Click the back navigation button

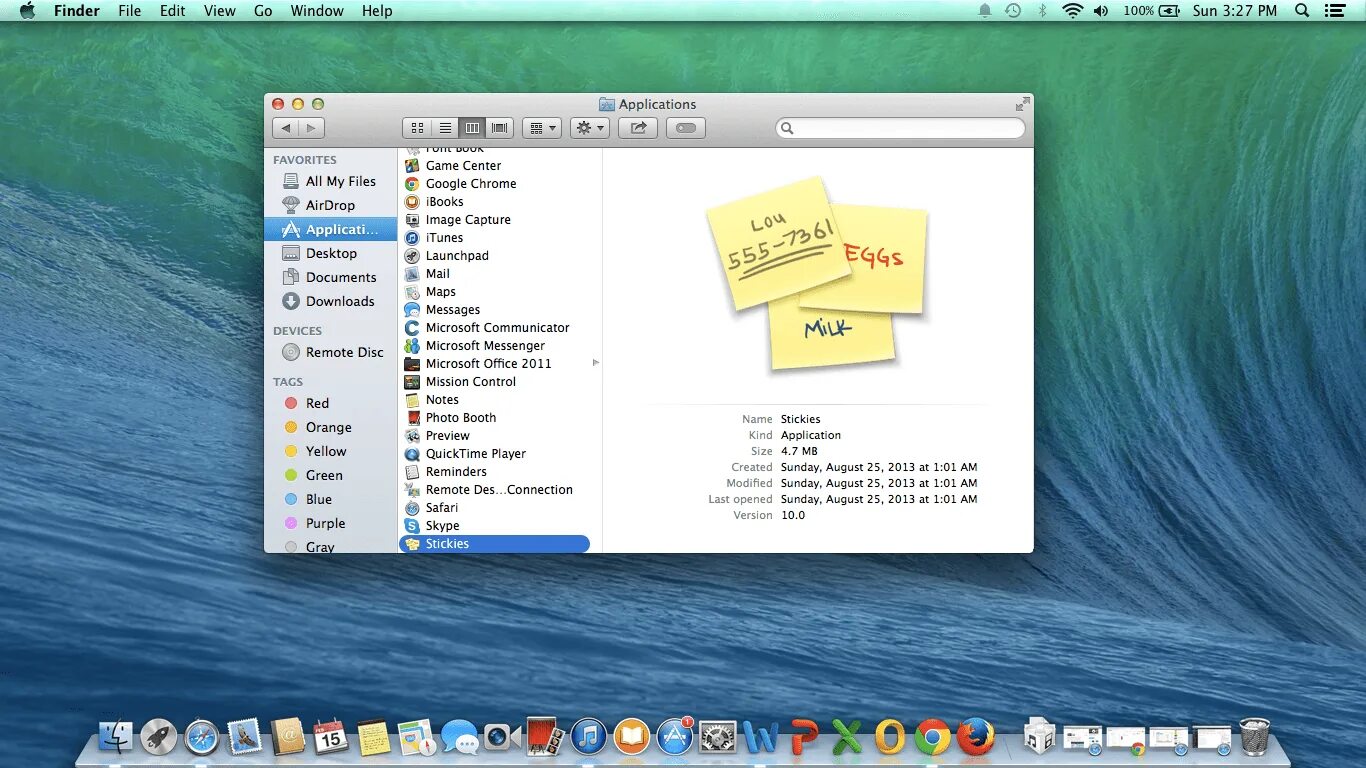[x=286, y=127]
